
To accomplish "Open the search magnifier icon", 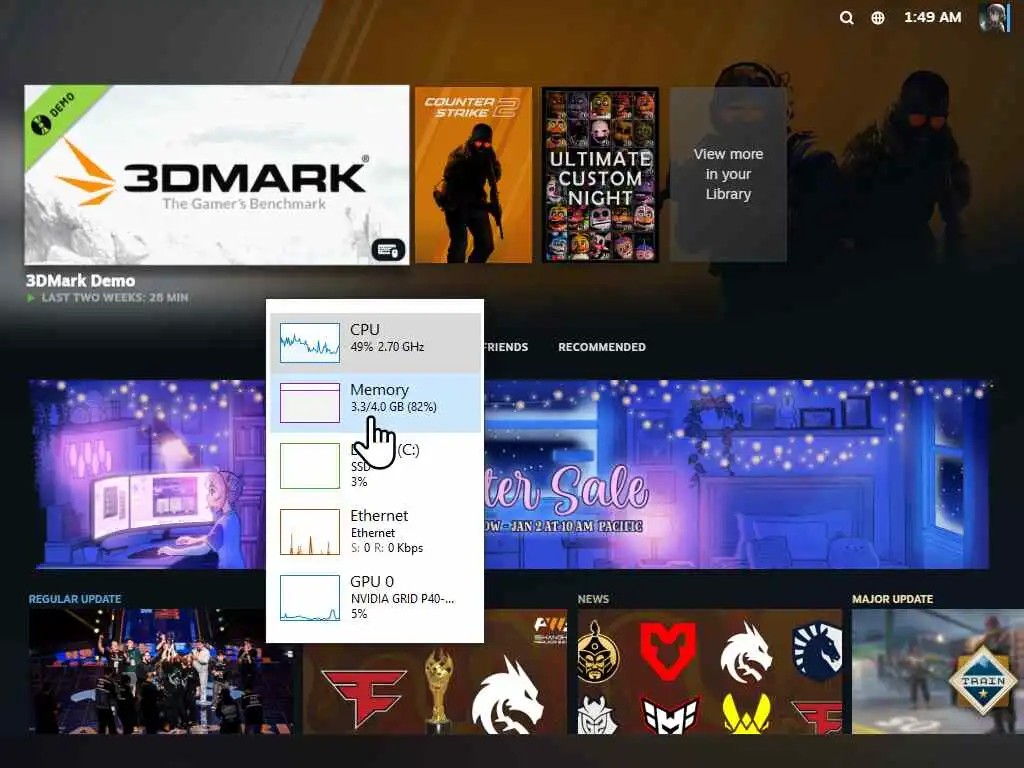I will click(x=846, y=18).
